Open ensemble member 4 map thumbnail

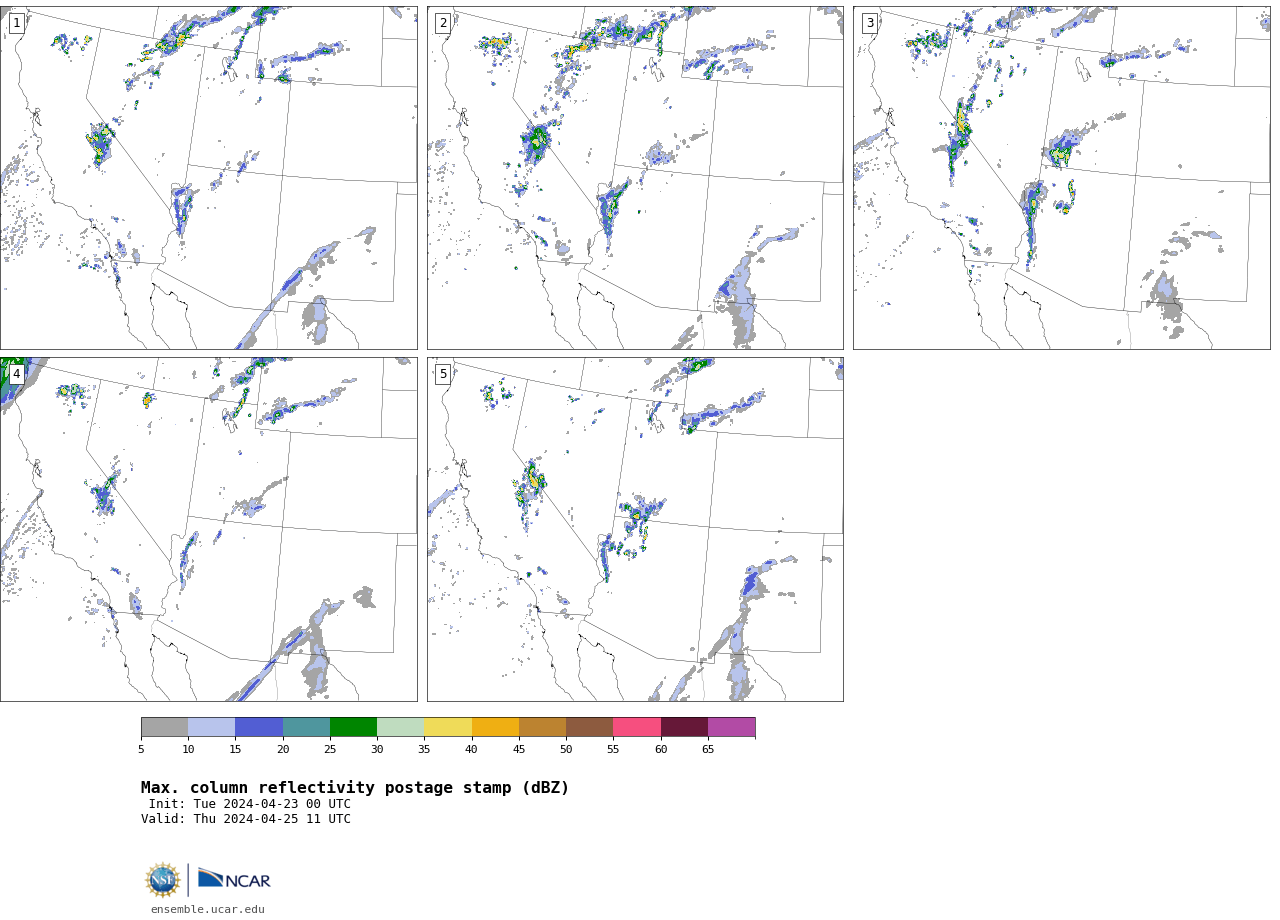(208, 529)
